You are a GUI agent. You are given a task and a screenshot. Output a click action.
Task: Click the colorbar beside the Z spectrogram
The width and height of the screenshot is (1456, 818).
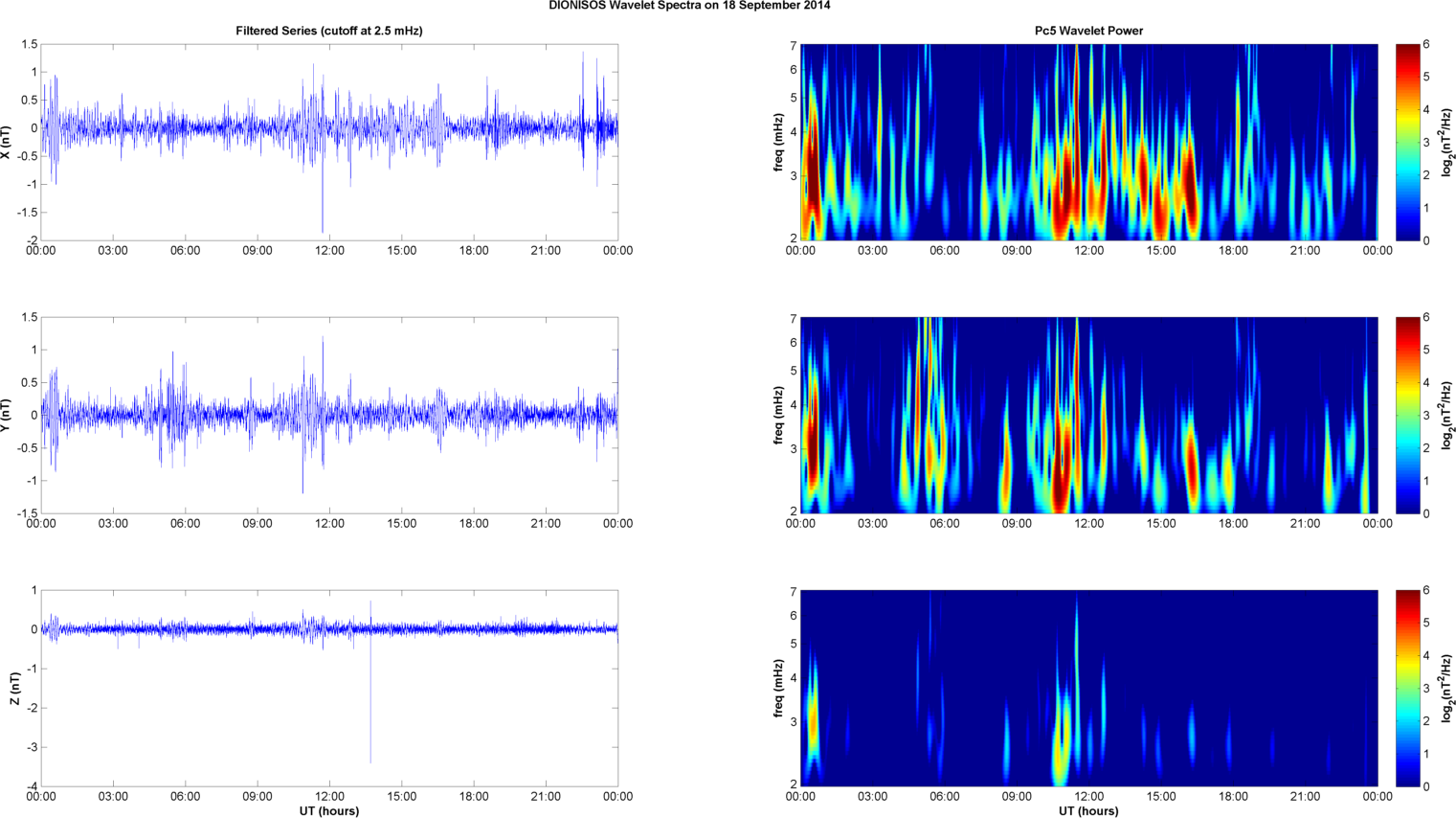click(1407, 688)
